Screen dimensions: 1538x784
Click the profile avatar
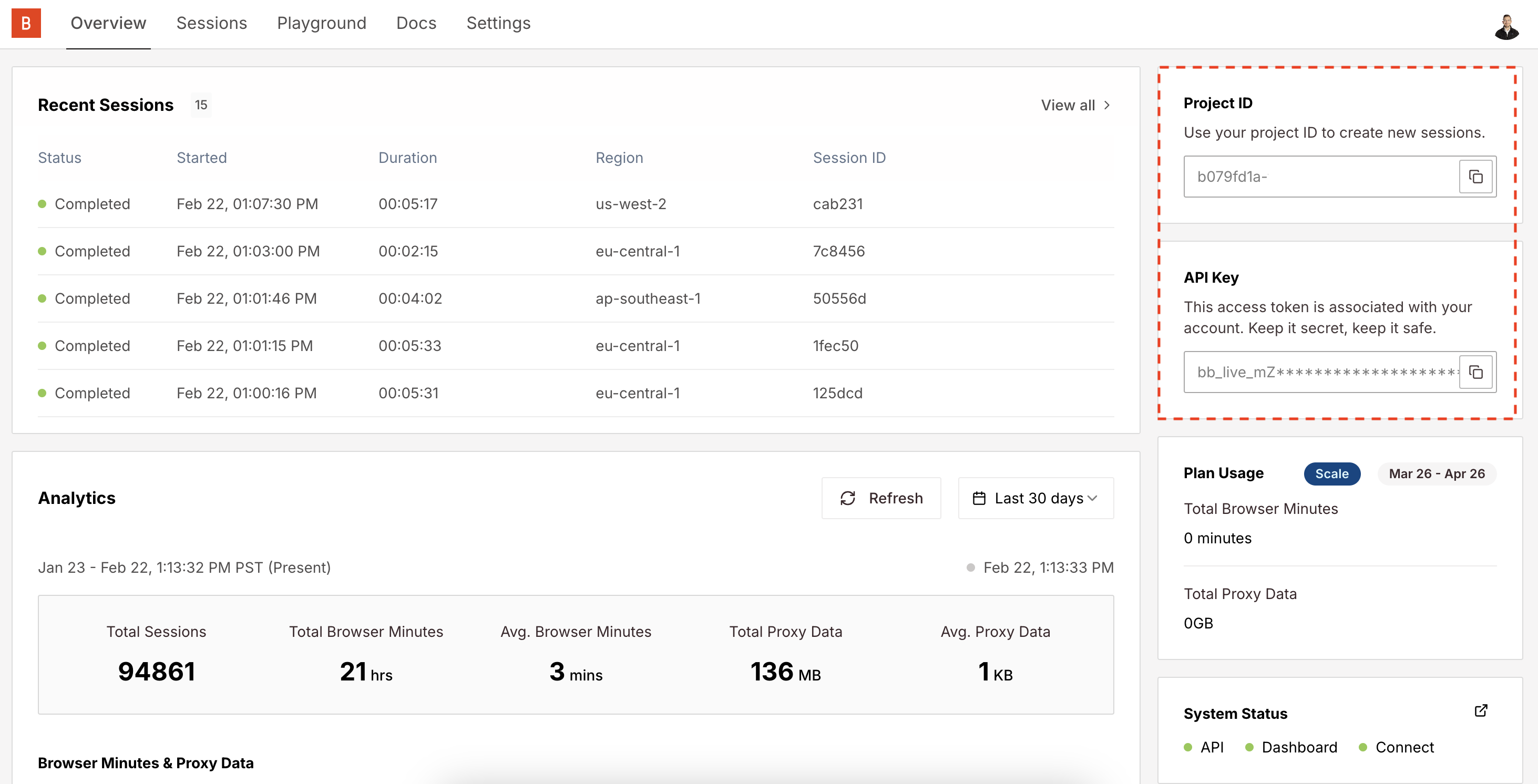click(x=1508, y=26)
